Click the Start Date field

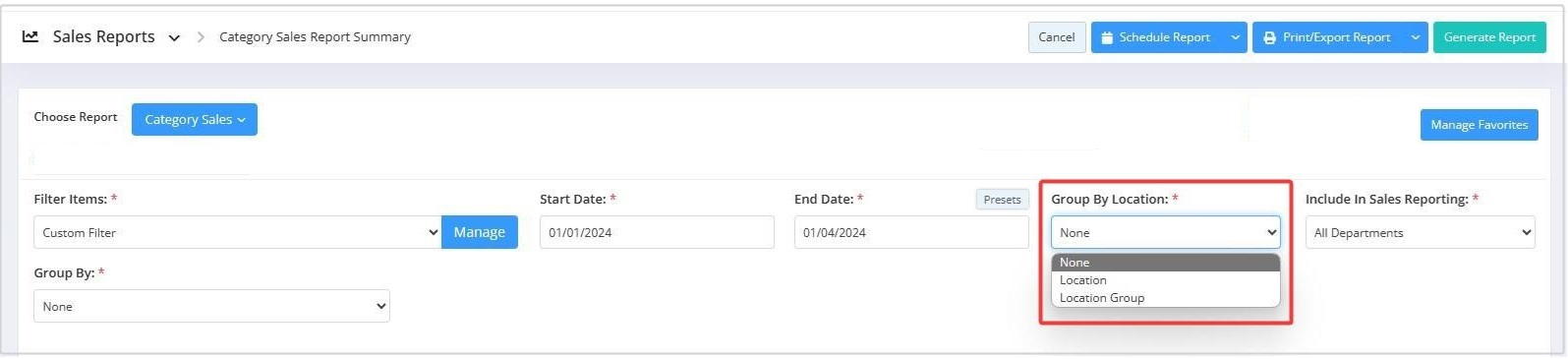coord(657,233)
